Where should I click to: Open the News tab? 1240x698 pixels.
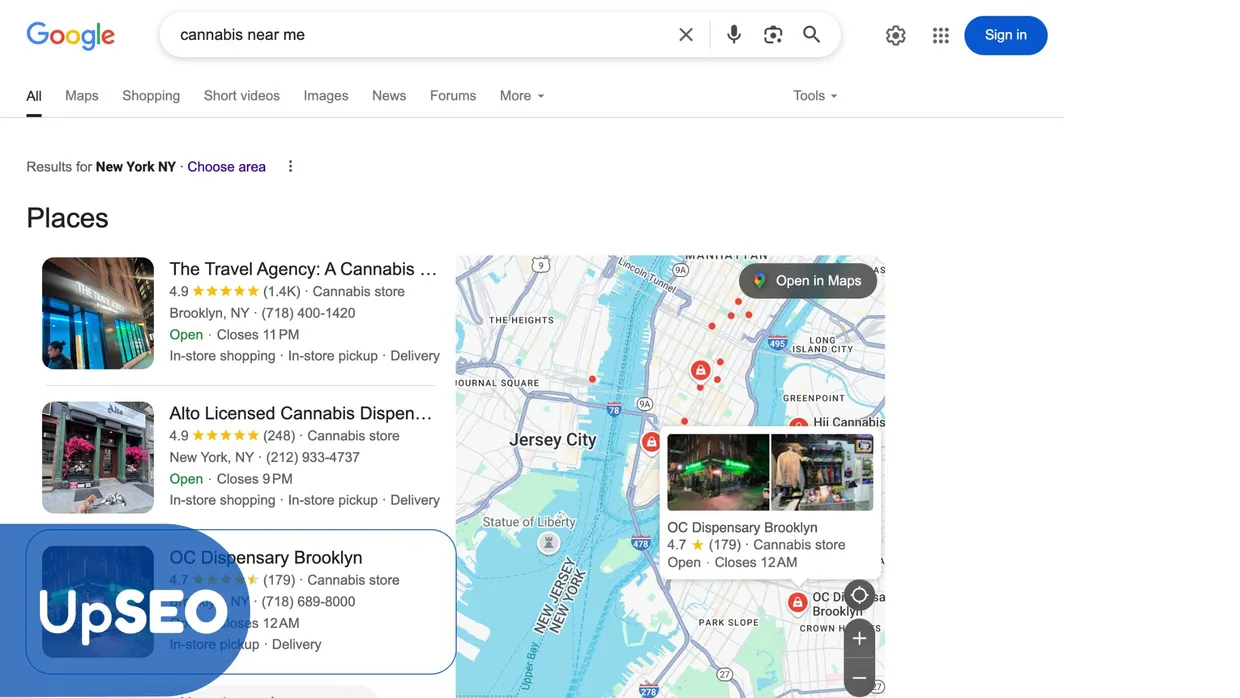389,96
